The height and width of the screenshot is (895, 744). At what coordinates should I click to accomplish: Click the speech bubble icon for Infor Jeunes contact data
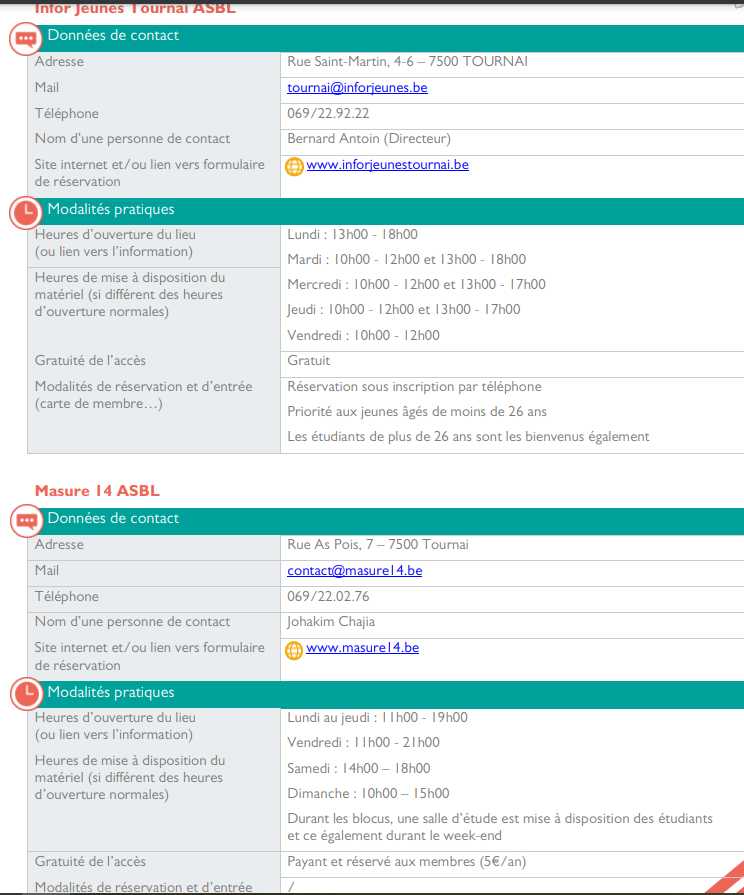tap(26, 39)
